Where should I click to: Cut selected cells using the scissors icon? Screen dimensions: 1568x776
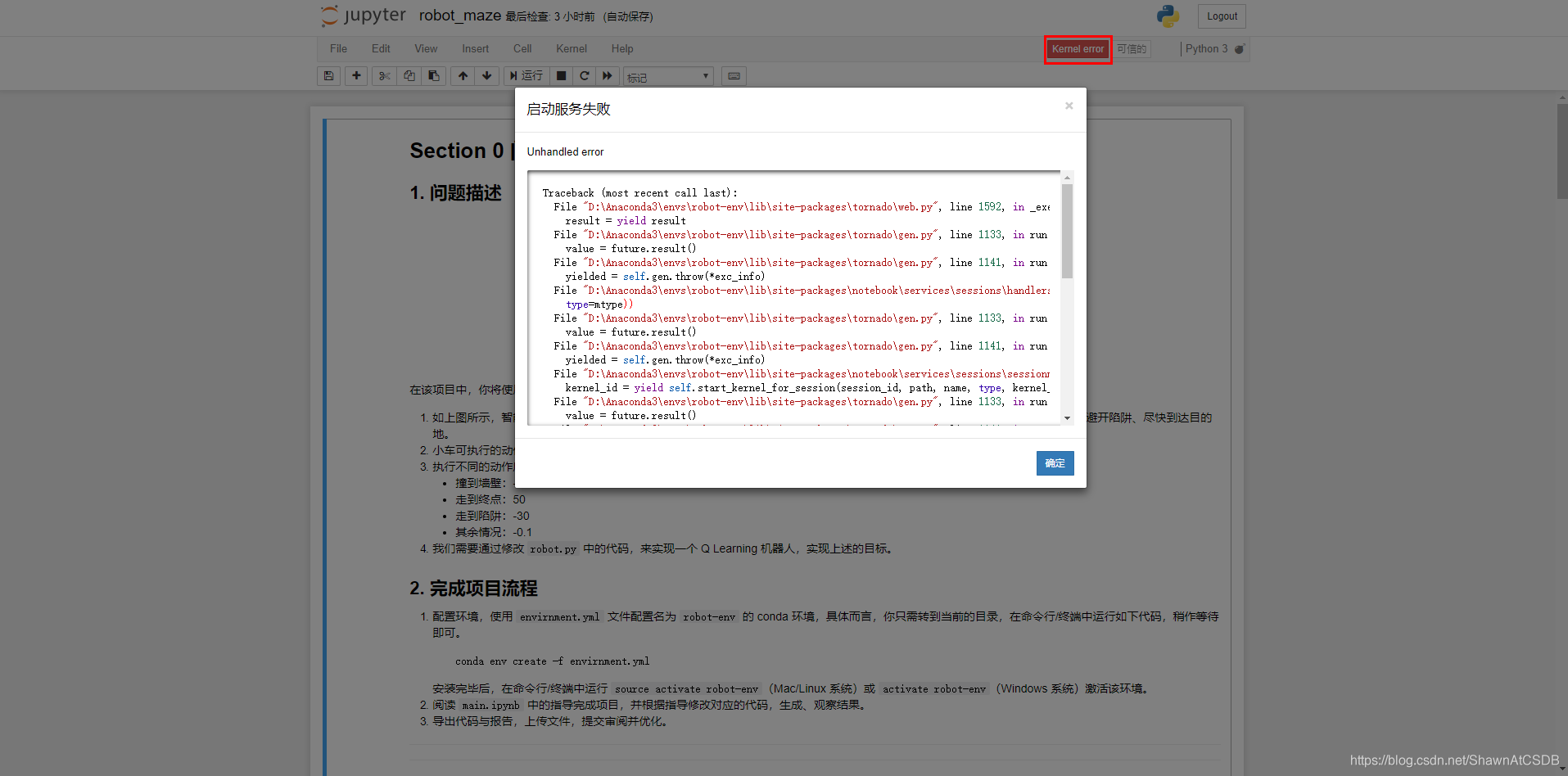pyautogui.click(x=384, y=75)
